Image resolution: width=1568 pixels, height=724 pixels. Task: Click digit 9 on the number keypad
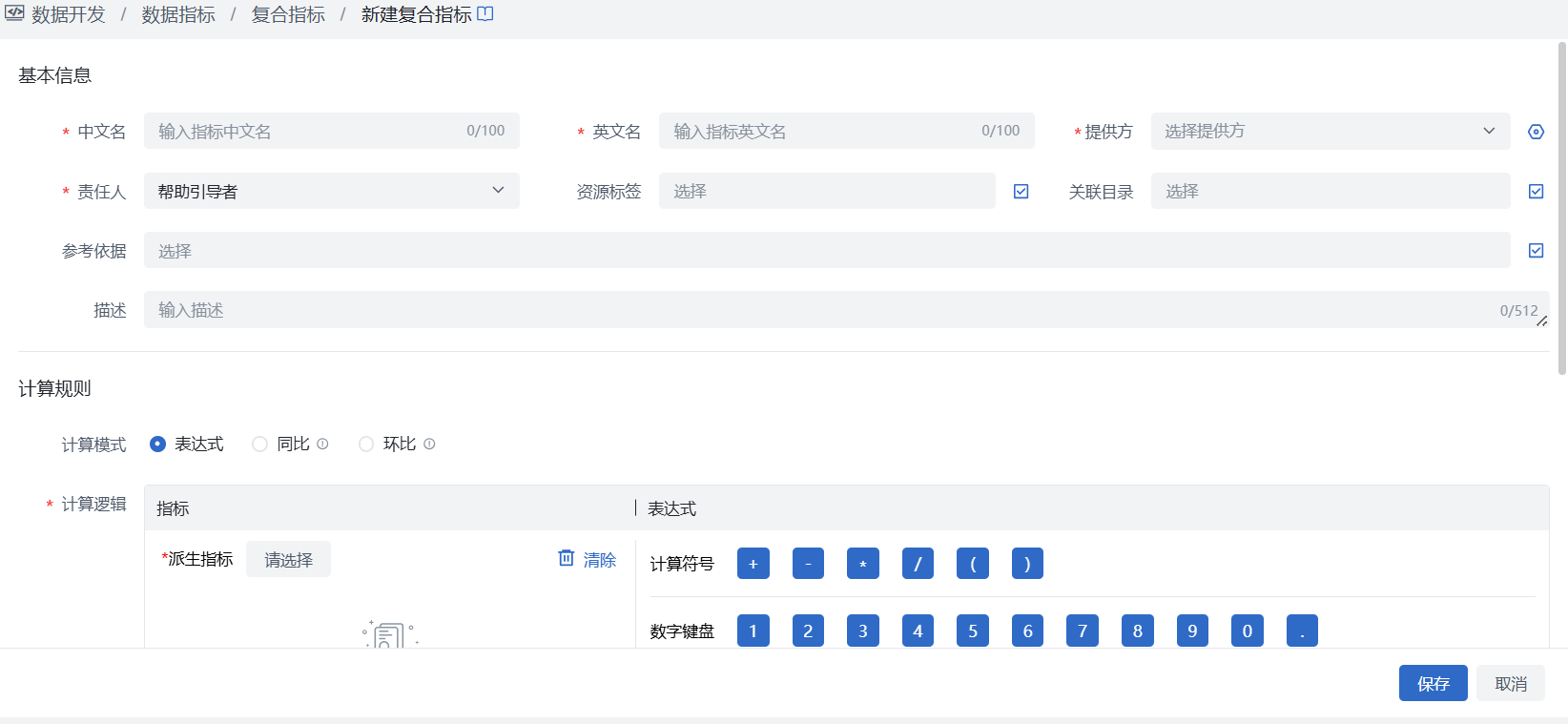[1192, 631]
